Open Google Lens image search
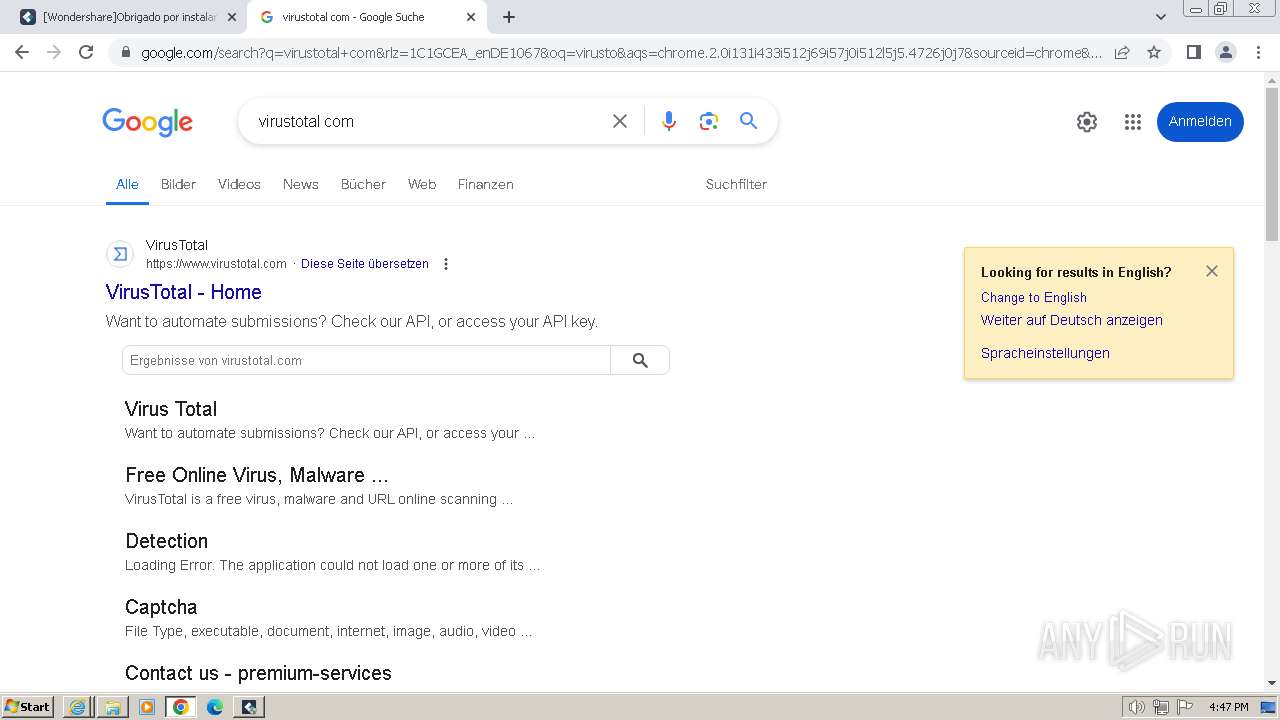 pos(709,121)
